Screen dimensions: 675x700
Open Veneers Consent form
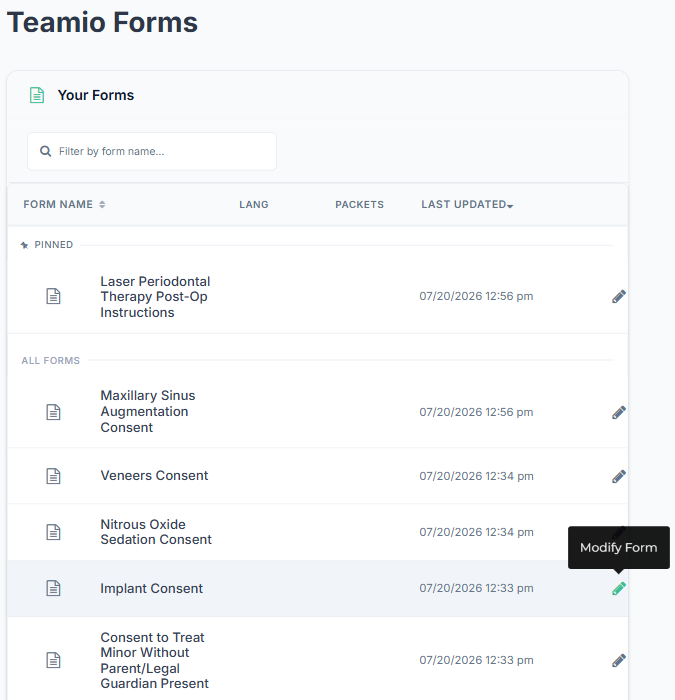[154, 476]
